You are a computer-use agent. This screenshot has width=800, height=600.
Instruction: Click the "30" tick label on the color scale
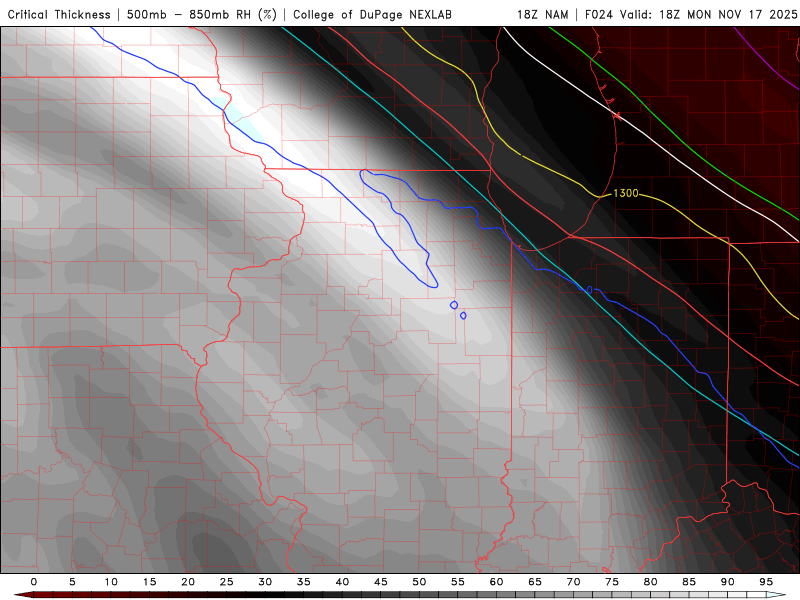265,582
